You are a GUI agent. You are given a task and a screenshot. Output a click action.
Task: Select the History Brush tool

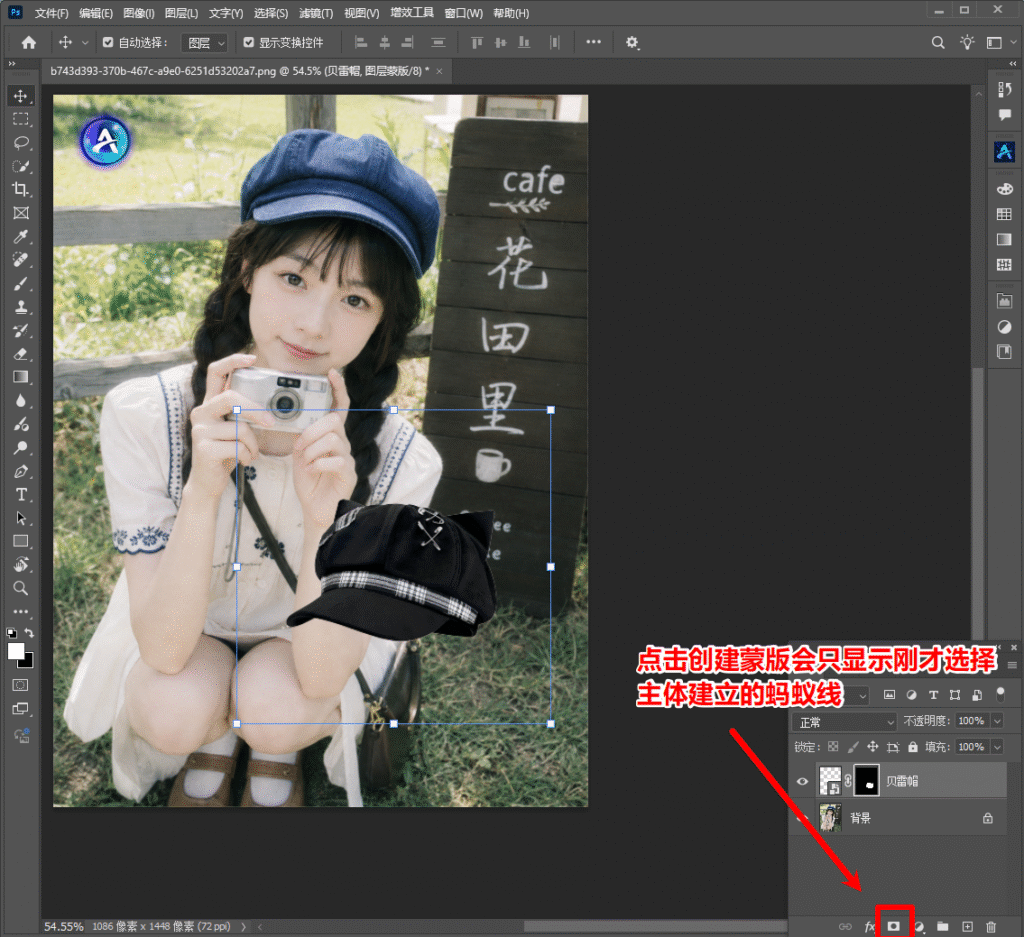21,330
